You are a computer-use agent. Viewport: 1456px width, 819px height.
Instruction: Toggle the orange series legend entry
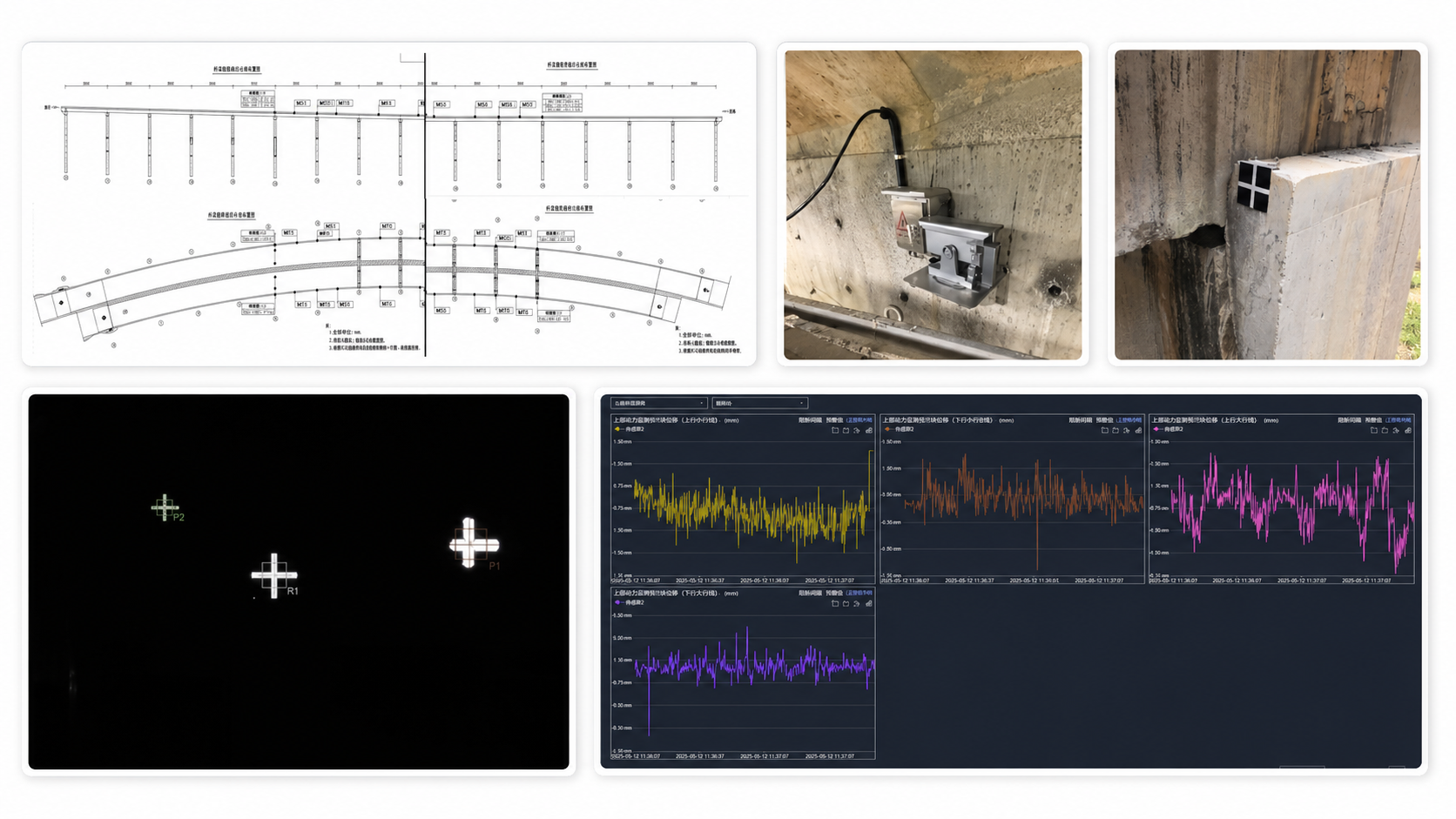[900, 429]
